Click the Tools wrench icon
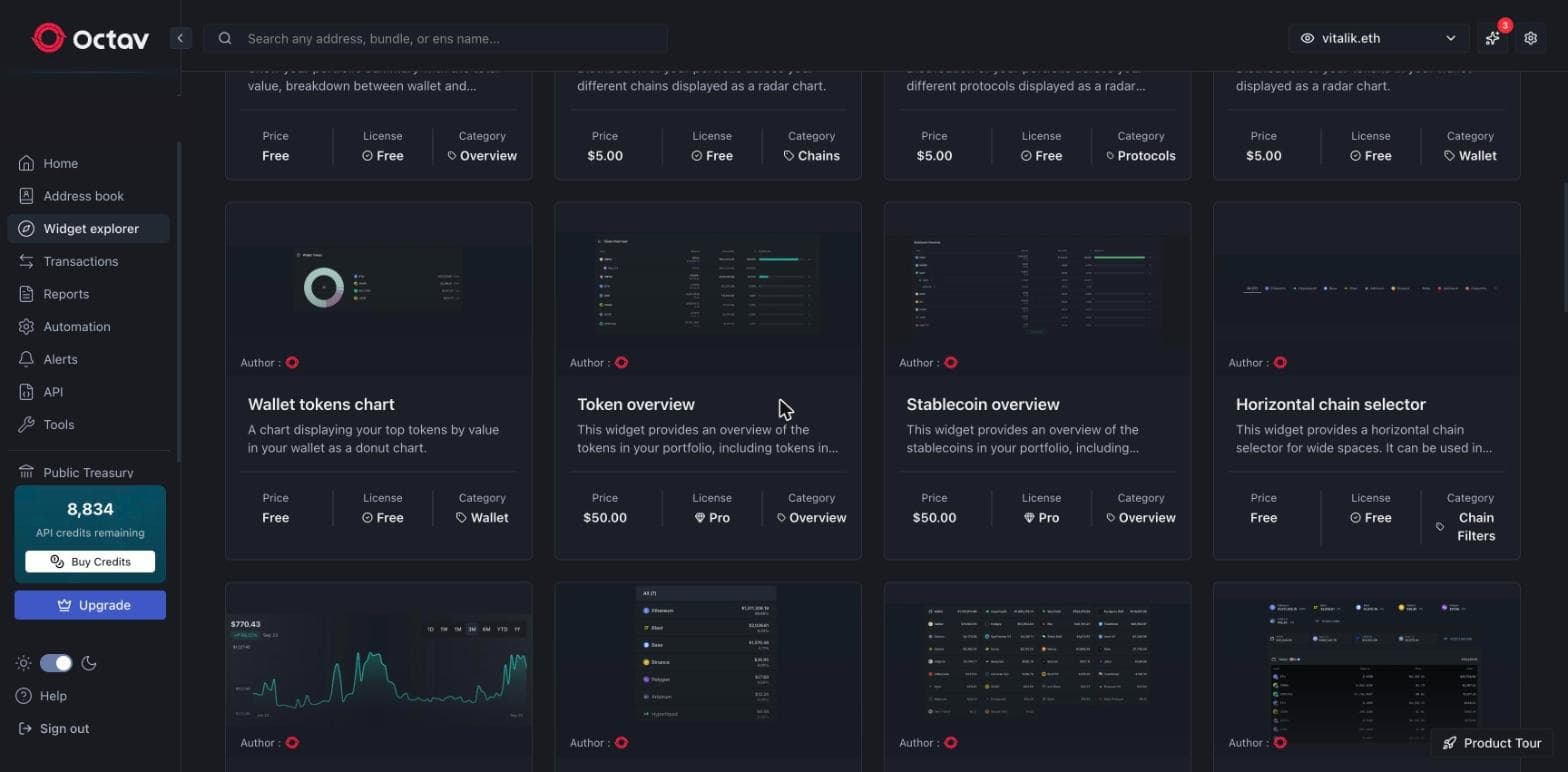The height and width of the screenshot is (772, 1568). pos(26,424)
